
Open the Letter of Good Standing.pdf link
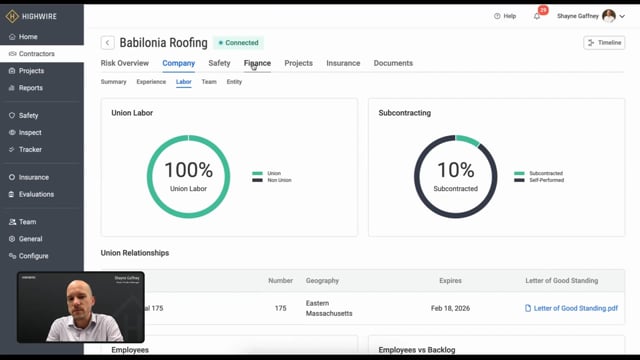coord(576,308)
